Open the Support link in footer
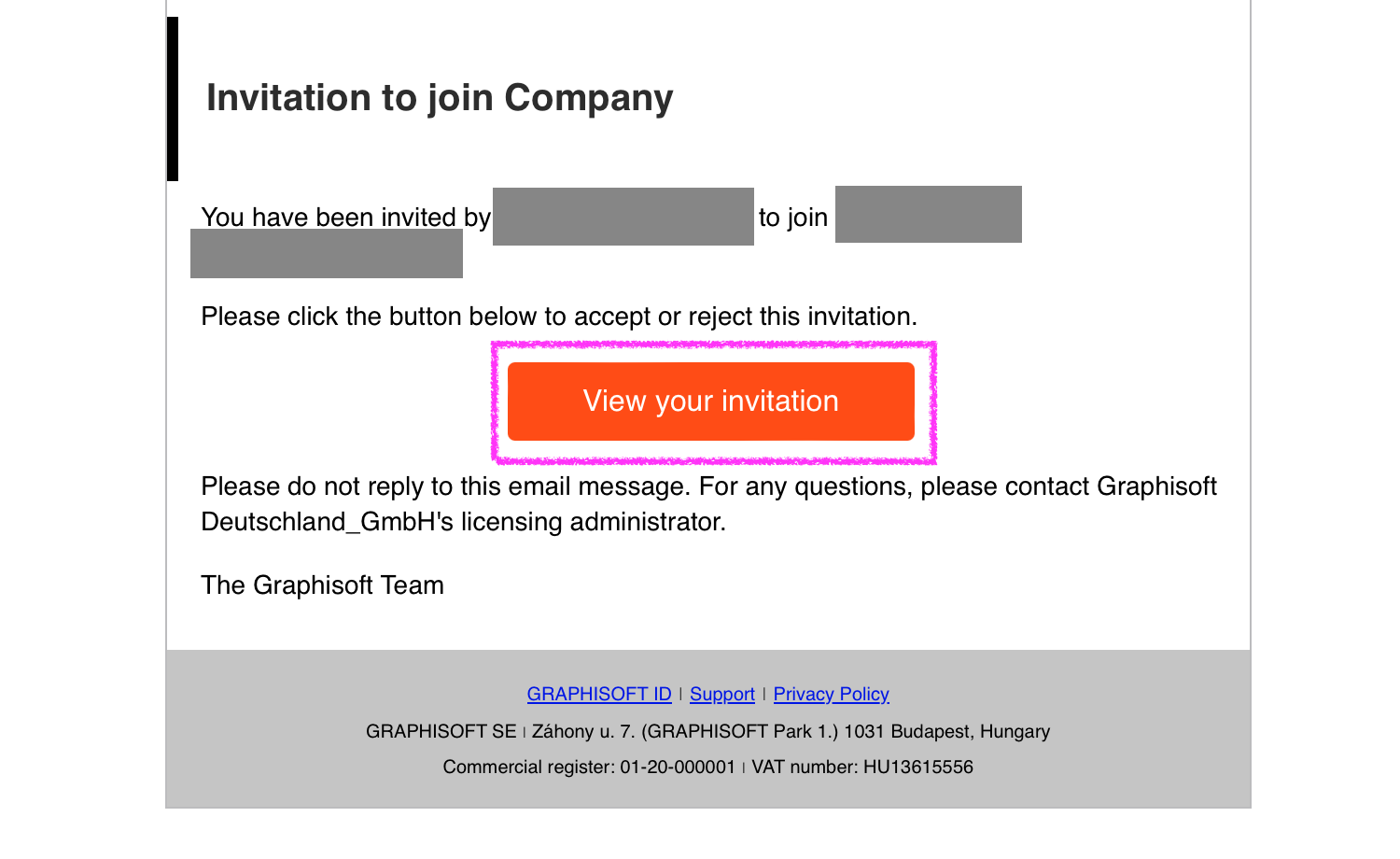This screenshot has width=1400, height=859. (722, 694)
